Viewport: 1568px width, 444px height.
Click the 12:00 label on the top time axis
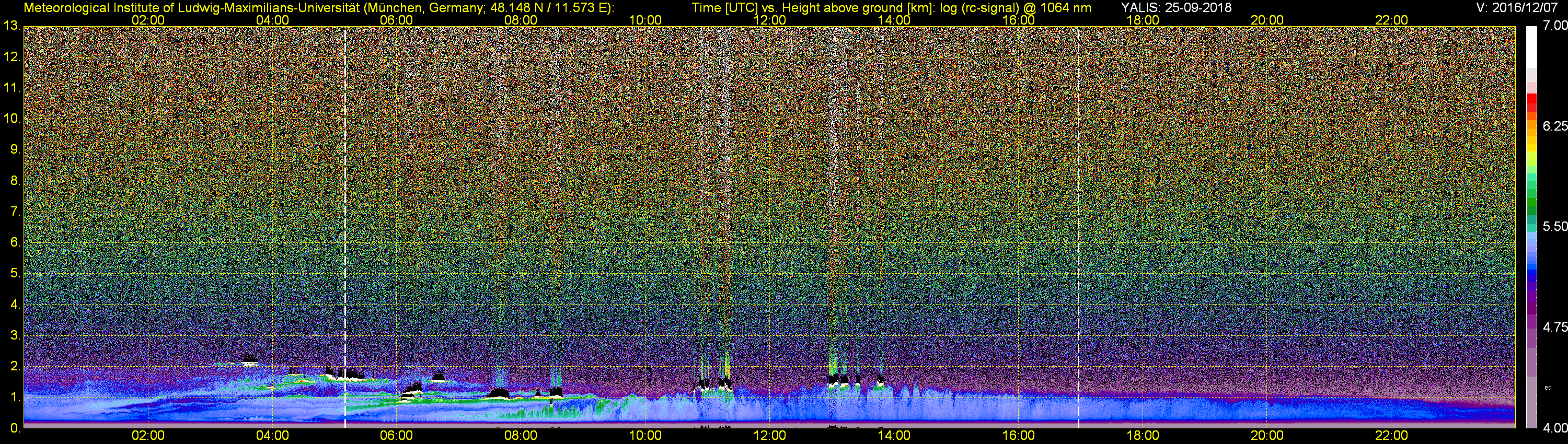pyautogui.click(x=769, y=20)
